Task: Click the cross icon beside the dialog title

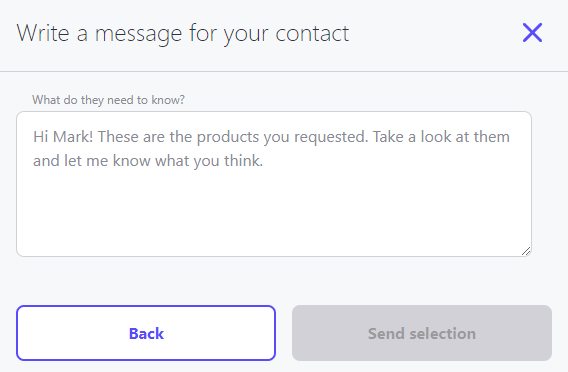Action: tap(532, 33)
